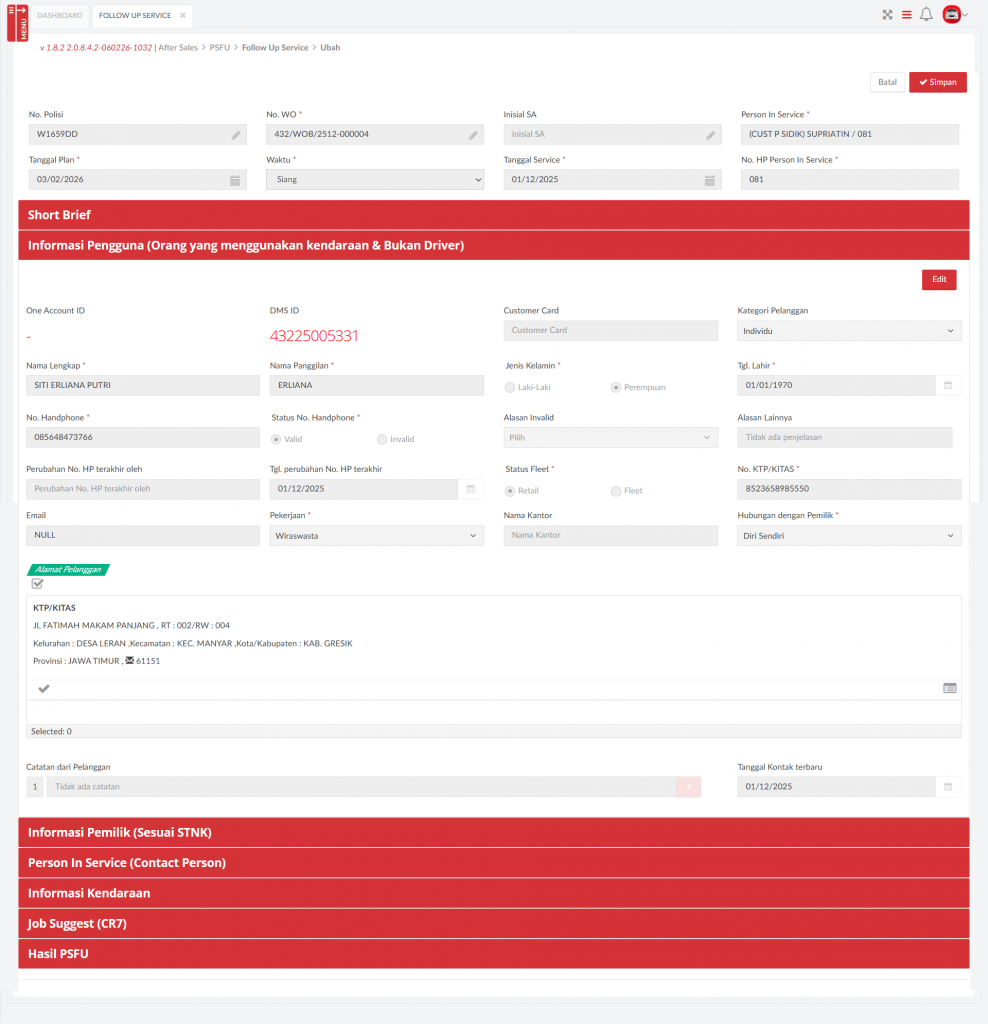This screenshot has height=1024, width=988.
Task: Select Invalid for Status No. Handphone
Action: tap(382, 439)
